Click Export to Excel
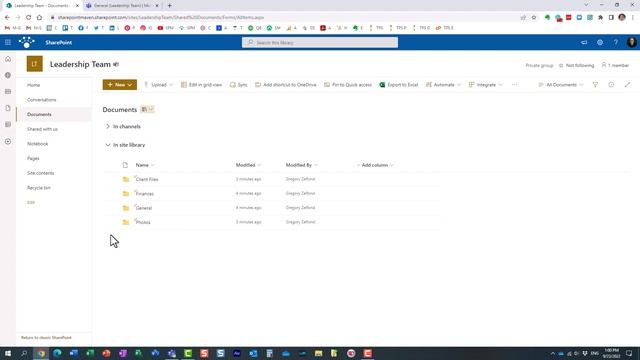Screen dimensions: 640x360 click(398, 85)
